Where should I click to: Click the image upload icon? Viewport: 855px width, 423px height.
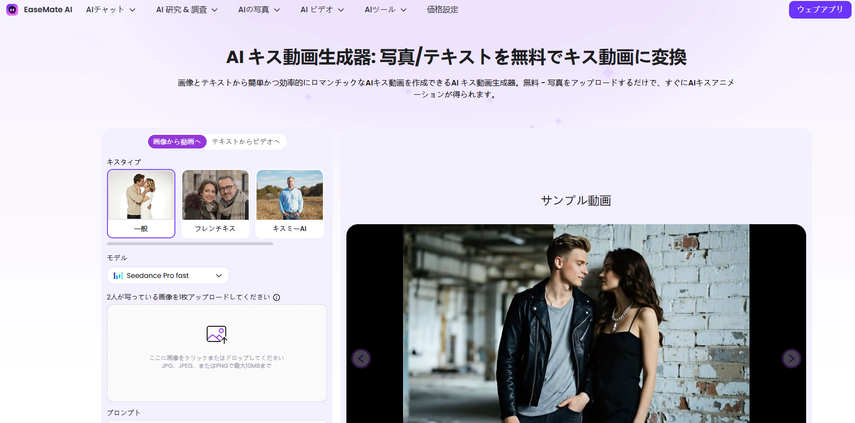(216, 334)
